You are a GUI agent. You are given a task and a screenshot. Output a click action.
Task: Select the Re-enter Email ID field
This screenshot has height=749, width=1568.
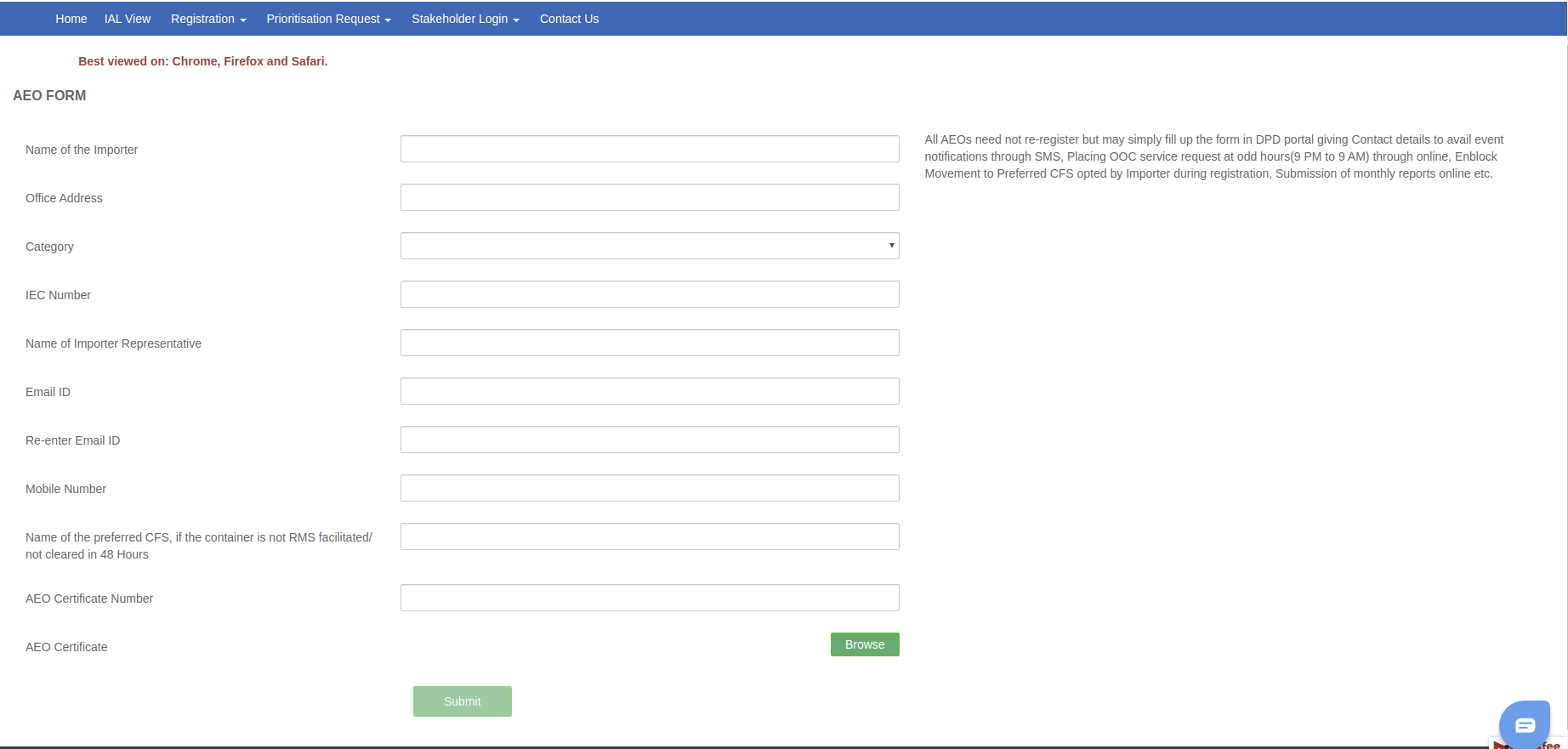tap(649, 440)
